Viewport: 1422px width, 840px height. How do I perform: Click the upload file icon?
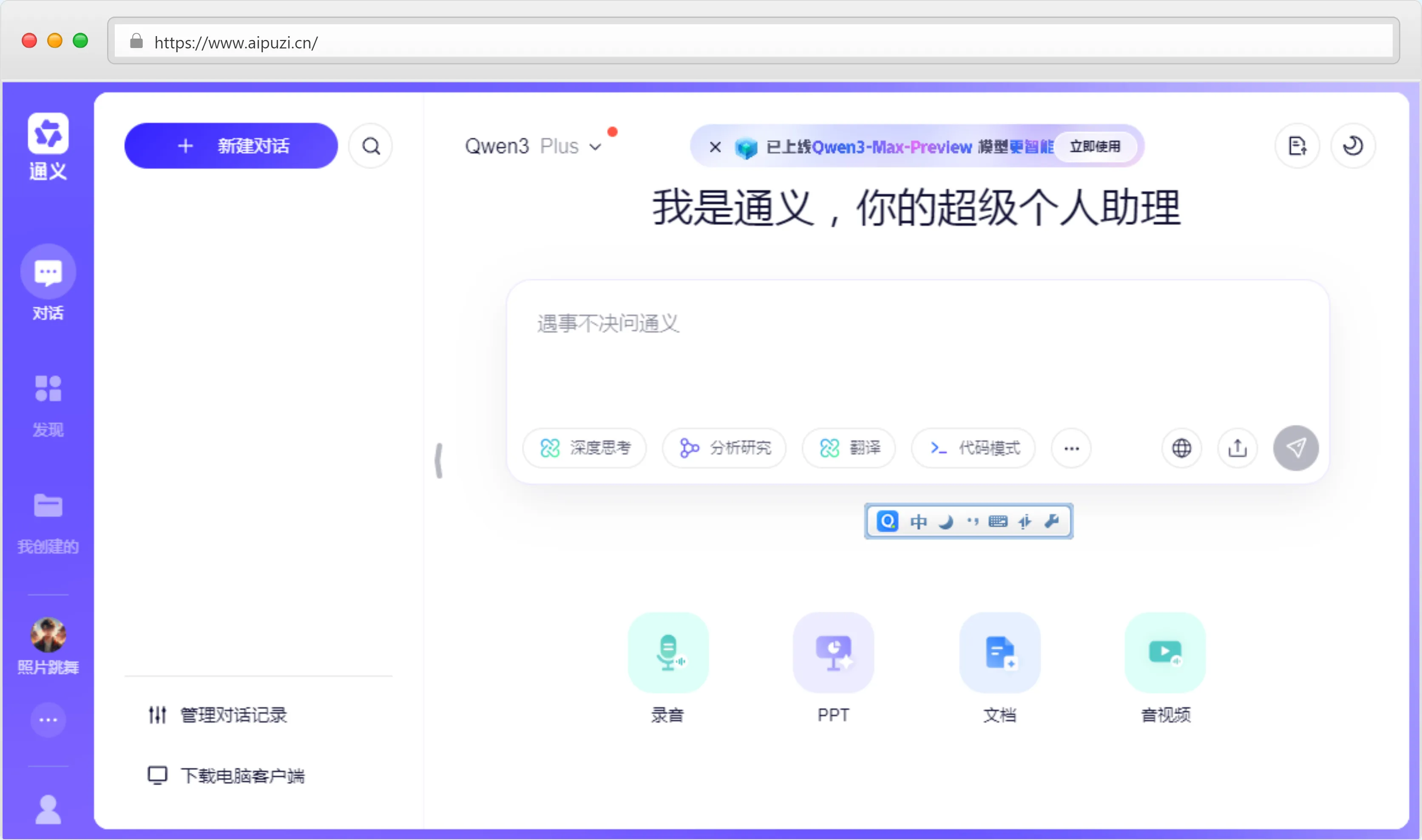pos(1238,448)
